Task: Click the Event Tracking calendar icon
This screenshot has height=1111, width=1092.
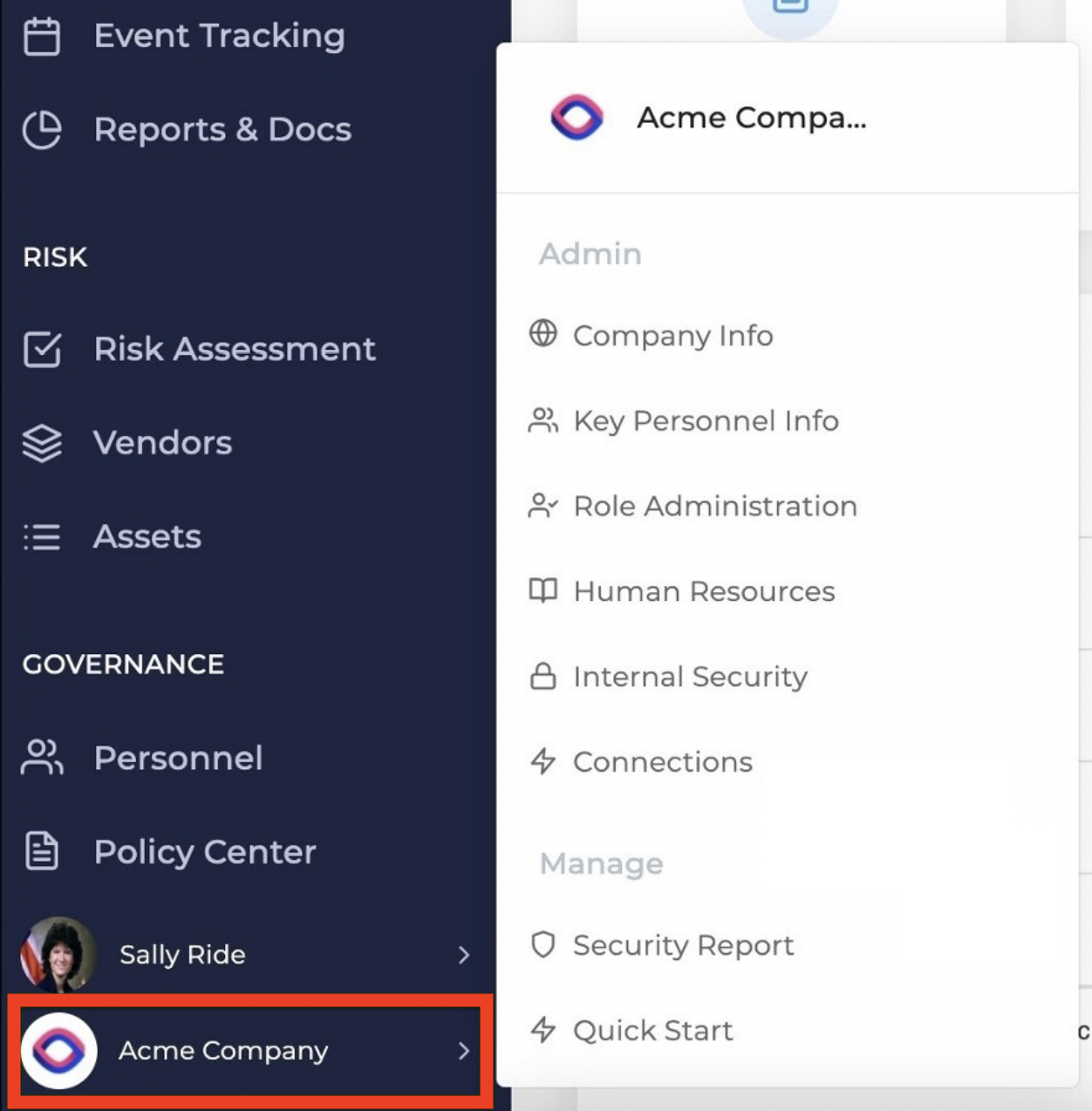Action: pyautogui.click(x=42, y=37)
